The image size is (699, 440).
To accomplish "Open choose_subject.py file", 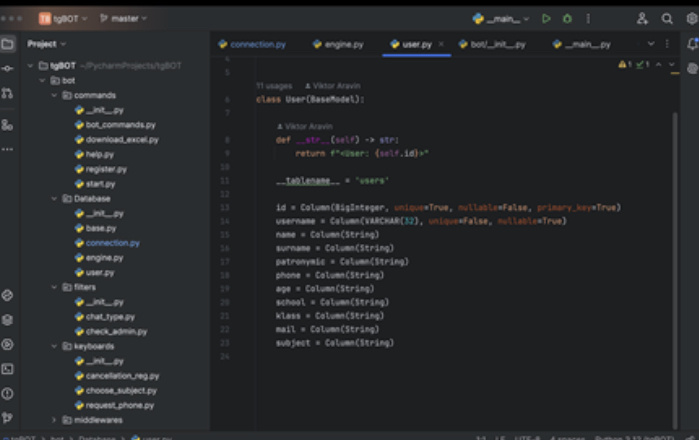I will tap(116, 391).
